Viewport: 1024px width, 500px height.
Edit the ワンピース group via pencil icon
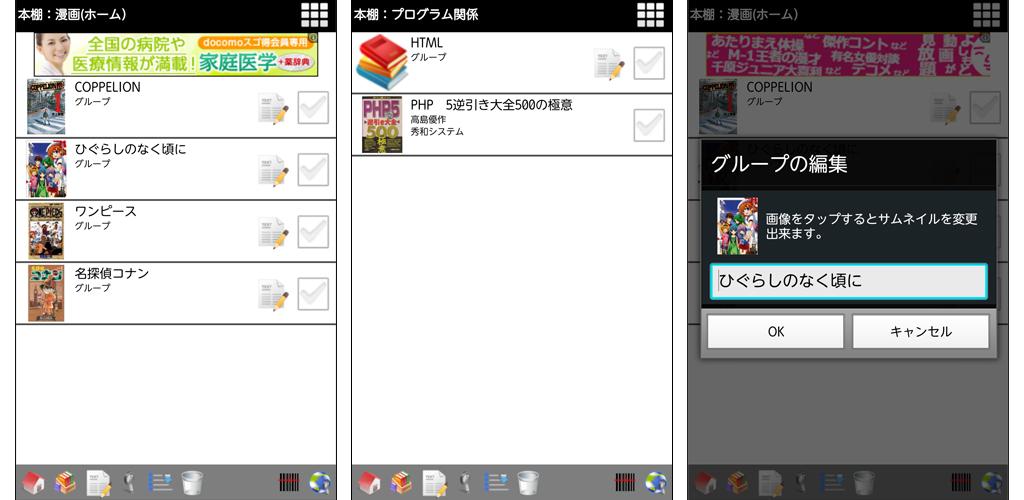[x=273, y=232]
